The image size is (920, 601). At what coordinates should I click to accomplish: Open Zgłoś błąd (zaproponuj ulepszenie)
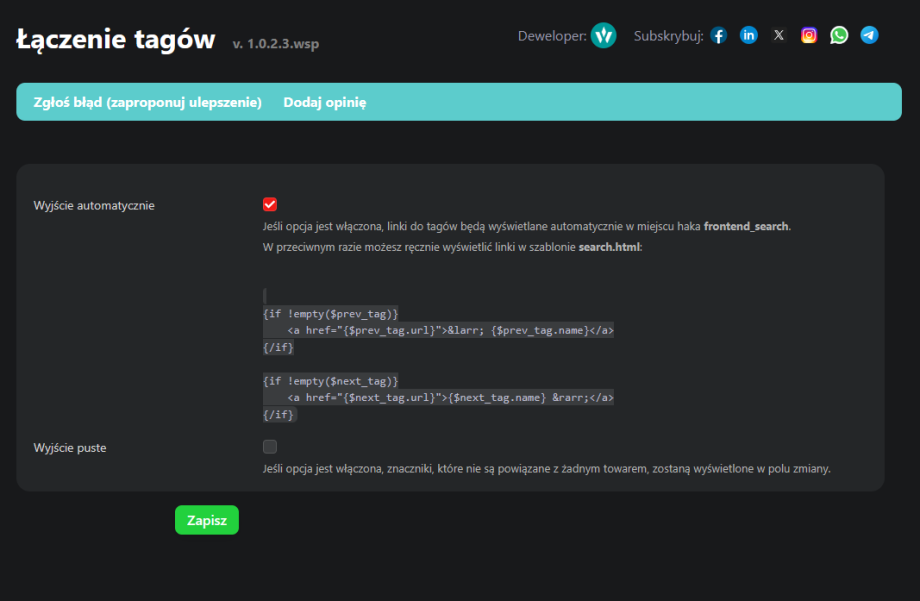point(139,102)
